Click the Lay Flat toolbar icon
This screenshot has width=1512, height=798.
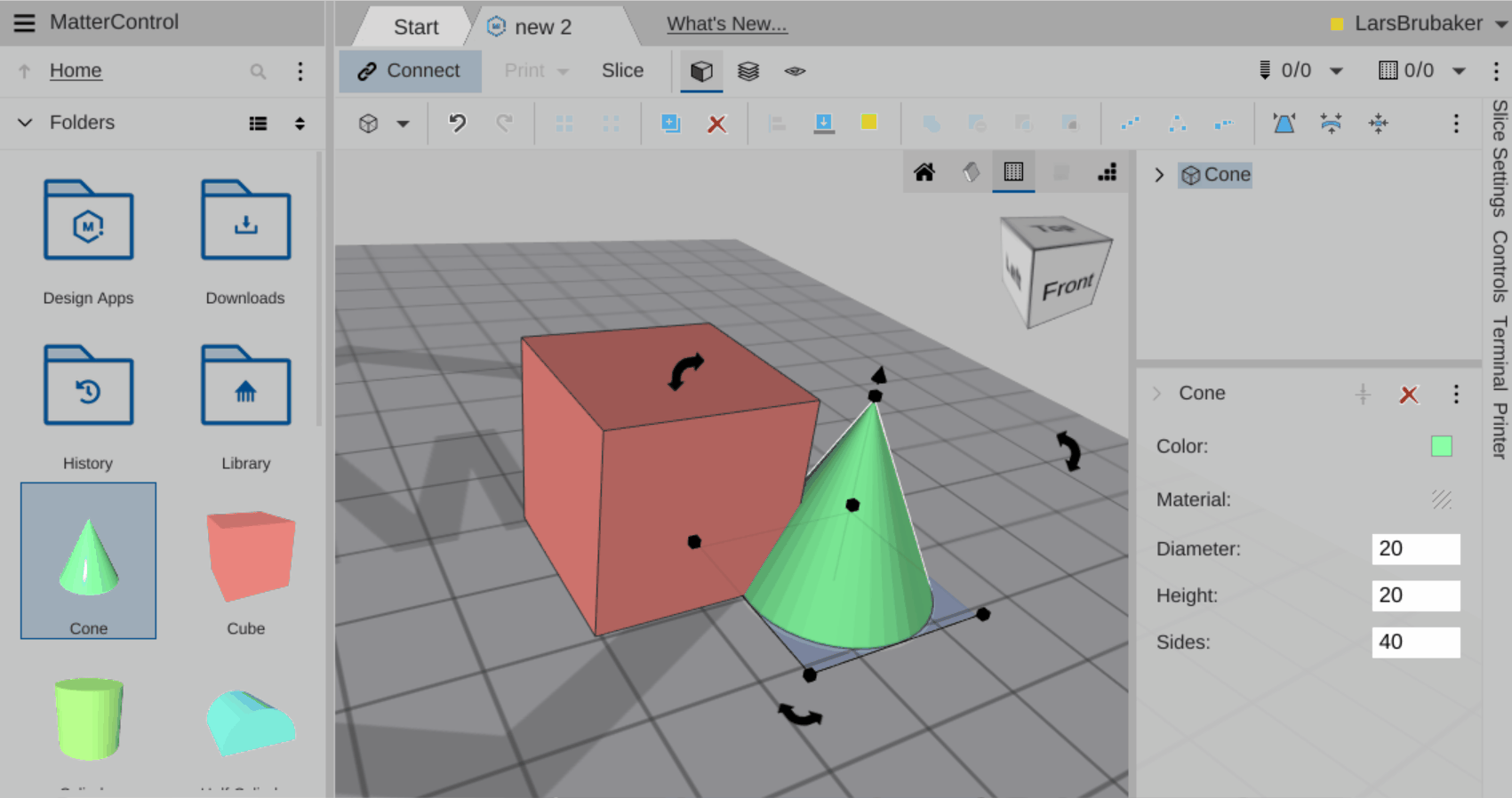pos(823,124)
